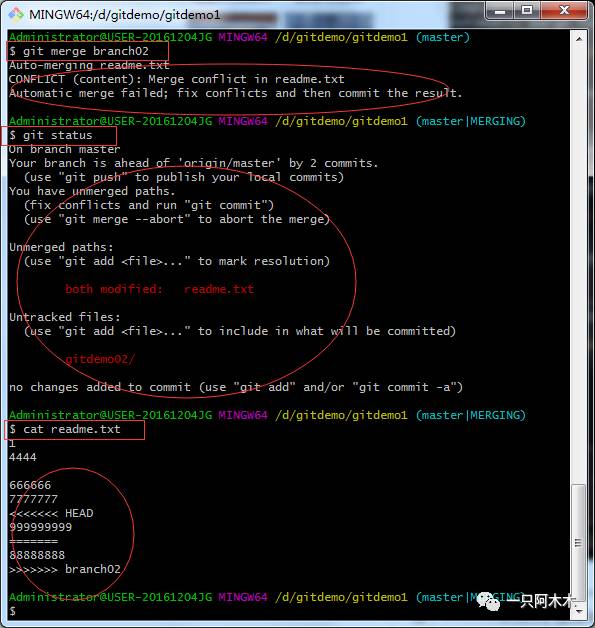Click the 'CONFLICT (content): Merge conflict' line
The height and width of the screenshot is (628, 595).
pos(177,79)
